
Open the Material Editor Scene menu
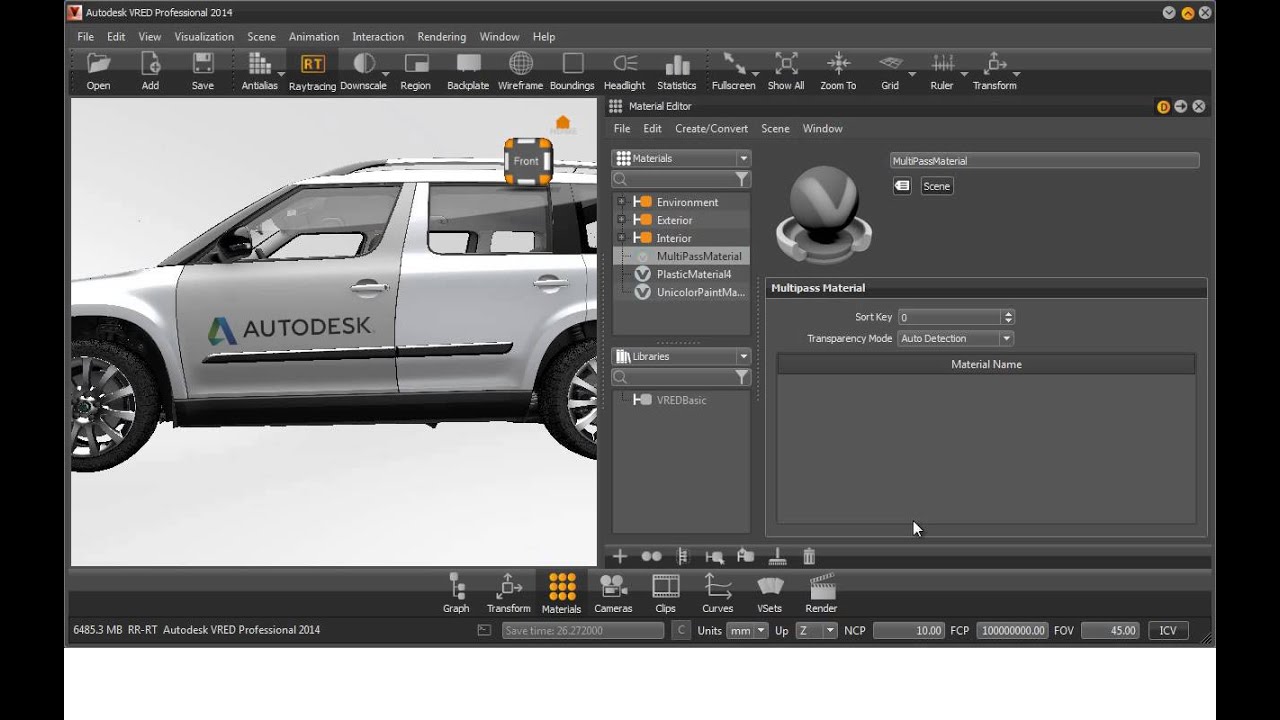pos(775,129)
